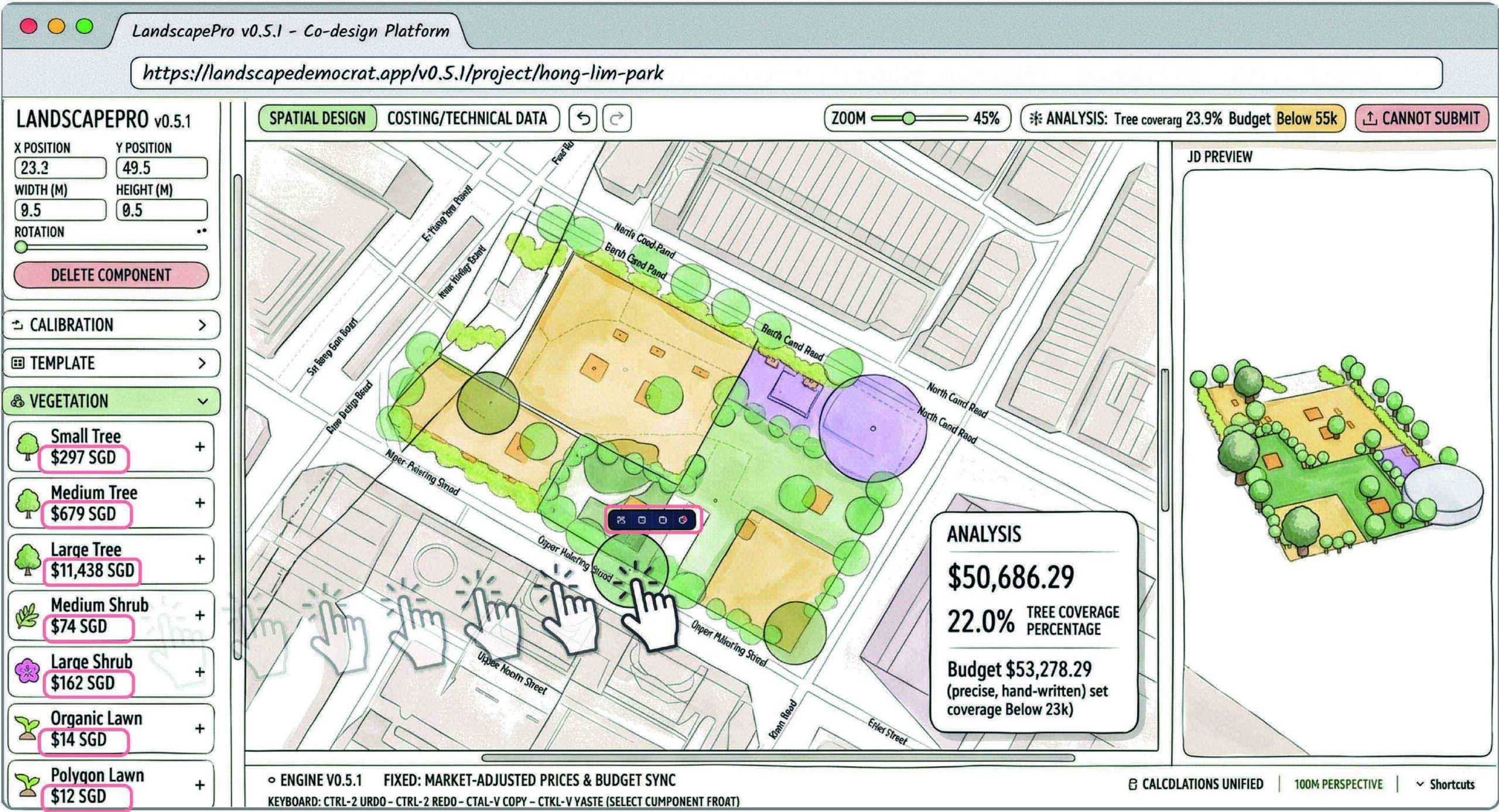
Task: Click the red icon in the floating component toolbar
Action: [683, 520]
